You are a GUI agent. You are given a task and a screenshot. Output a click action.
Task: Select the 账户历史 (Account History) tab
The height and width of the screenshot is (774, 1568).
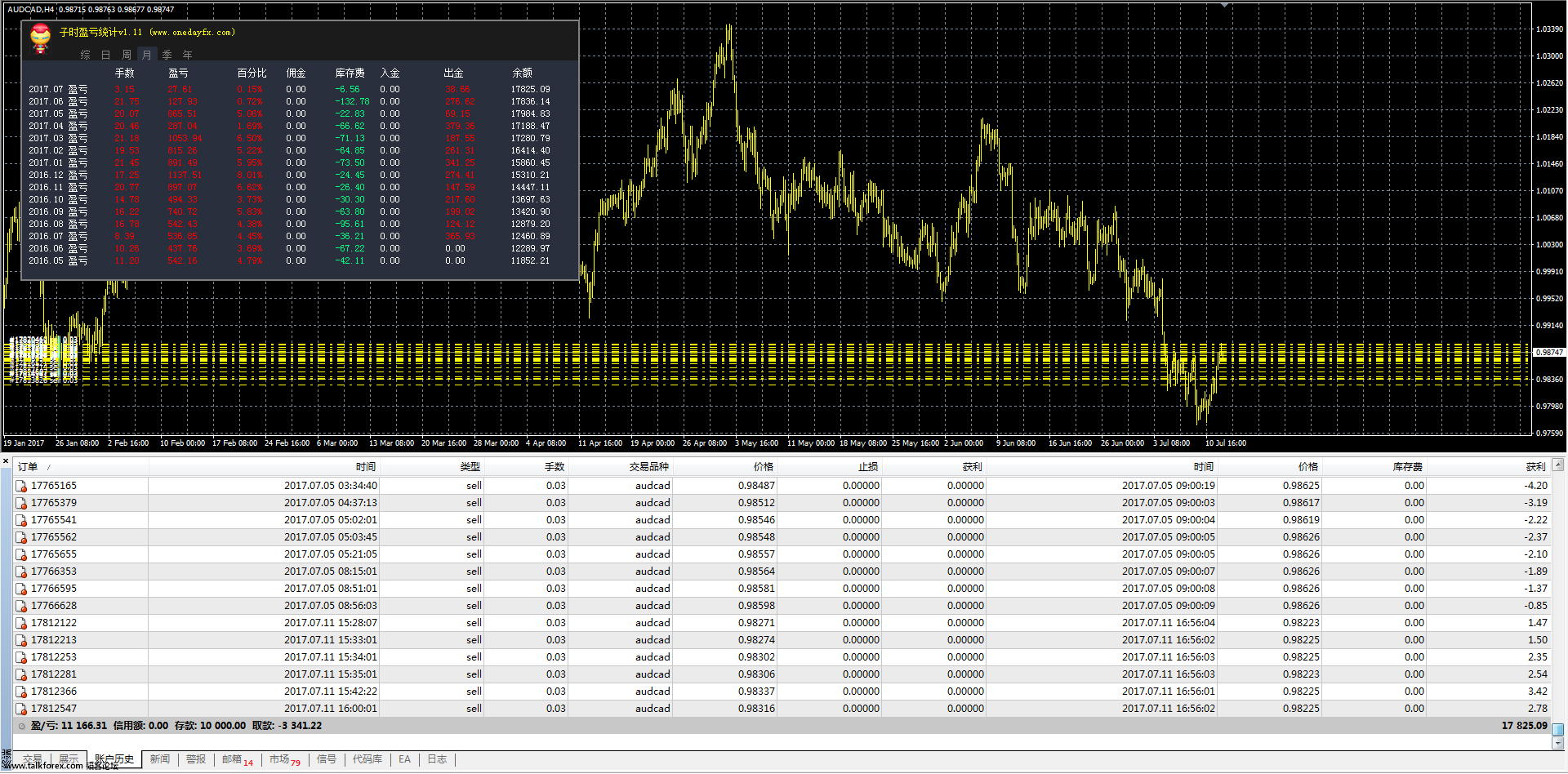114,759
